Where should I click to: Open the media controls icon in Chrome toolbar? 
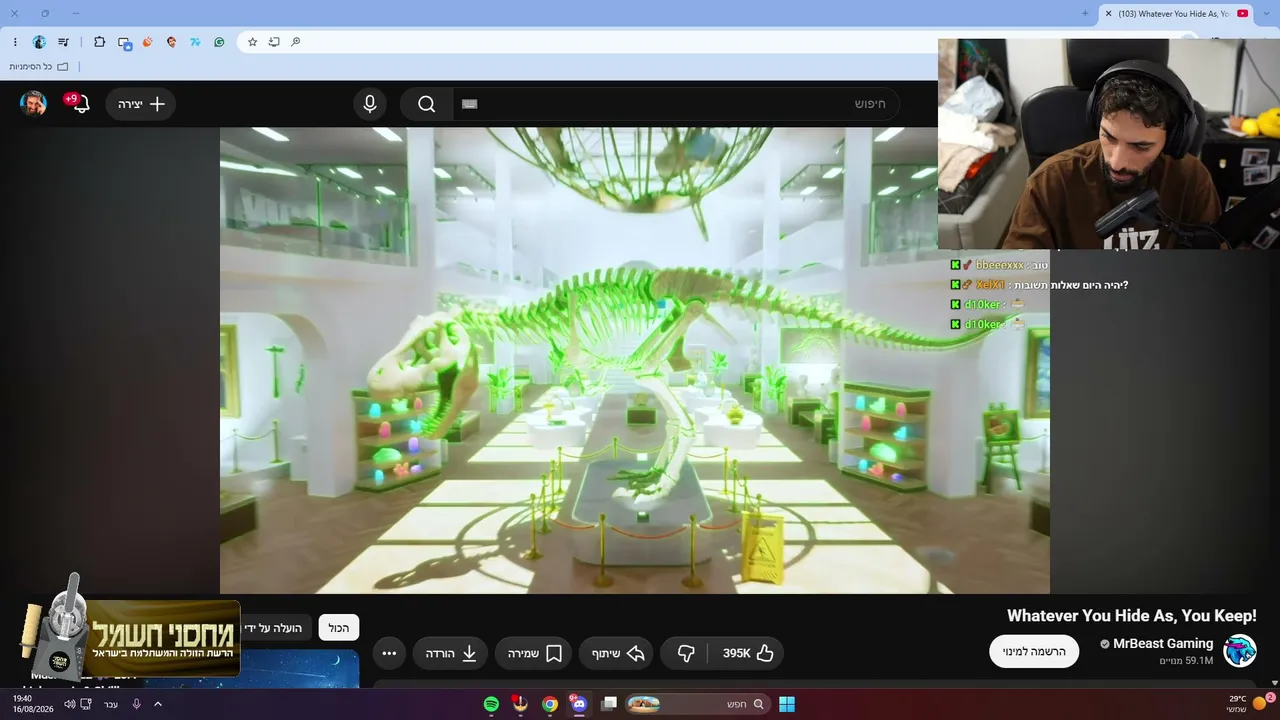click(x=64, y=42)
